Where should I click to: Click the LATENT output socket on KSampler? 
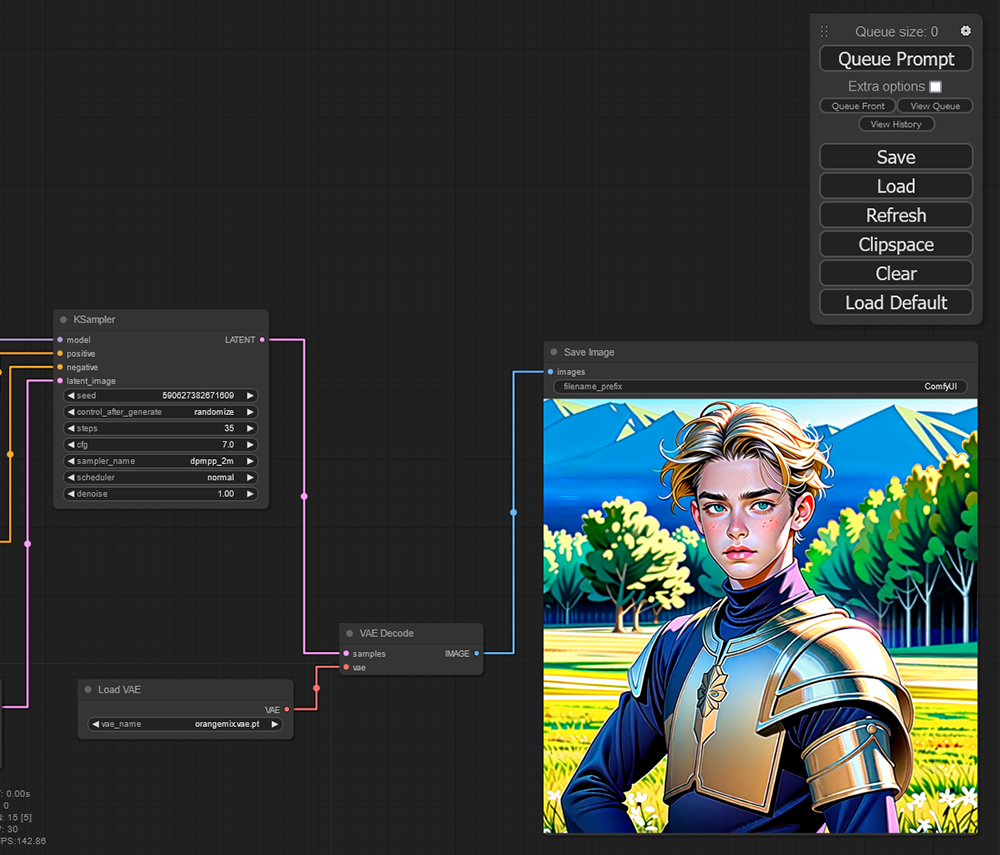[262, 340]
